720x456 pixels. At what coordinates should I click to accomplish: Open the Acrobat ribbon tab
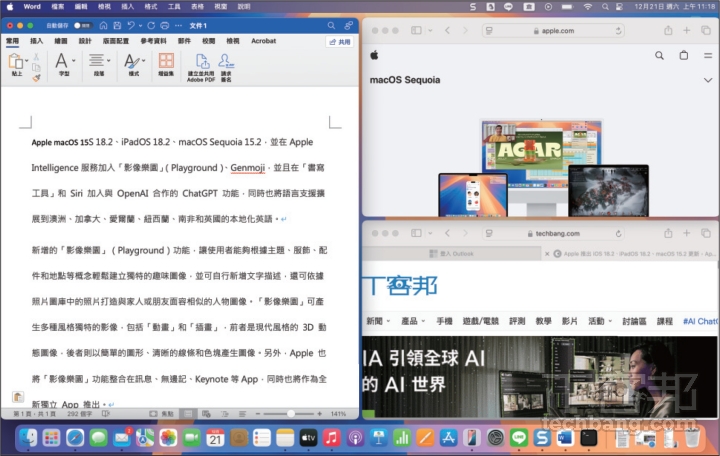[264, 41]
